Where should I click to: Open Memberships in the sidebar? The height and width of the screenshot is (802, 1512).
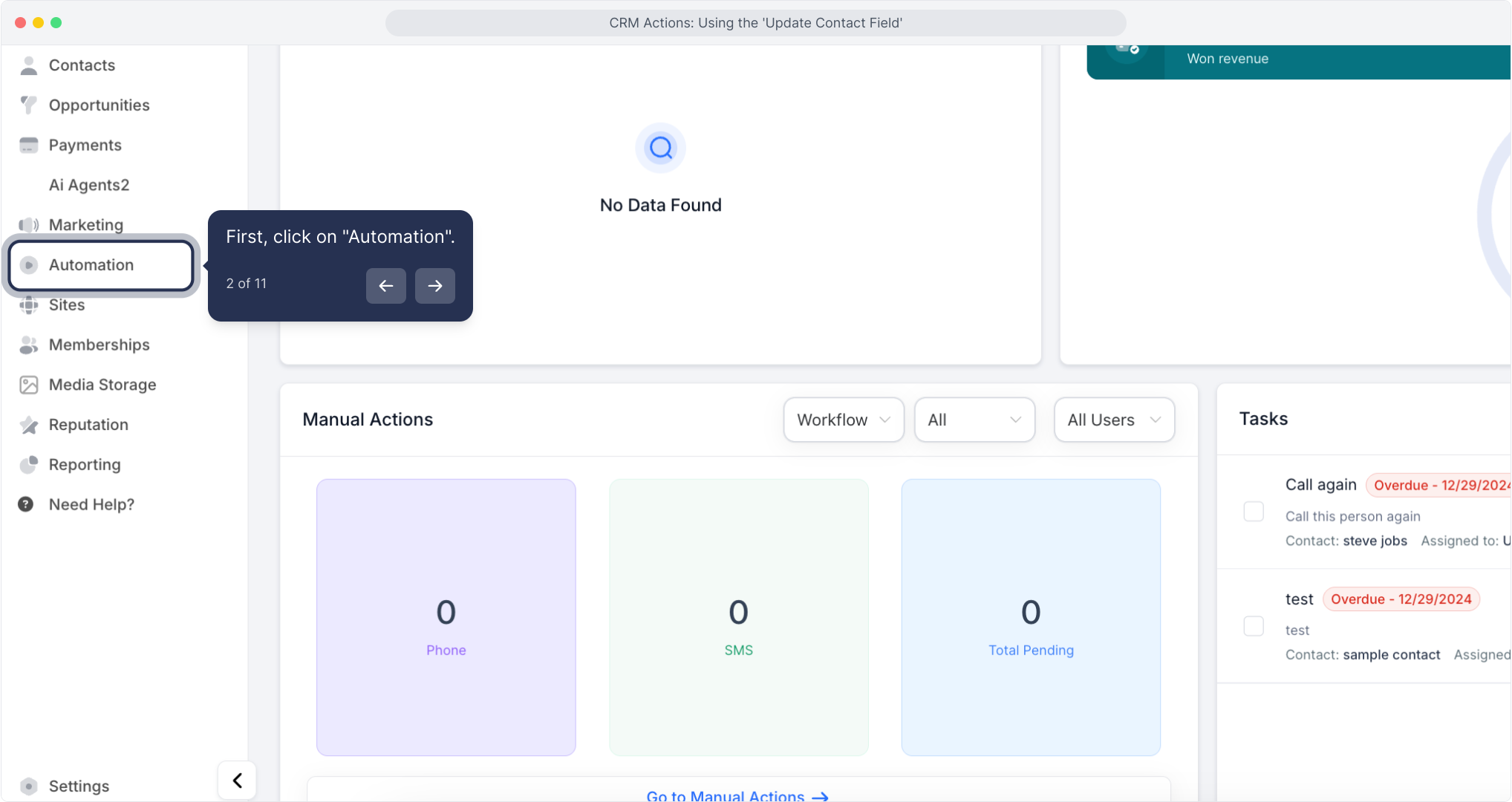click(x=99, y=345)
